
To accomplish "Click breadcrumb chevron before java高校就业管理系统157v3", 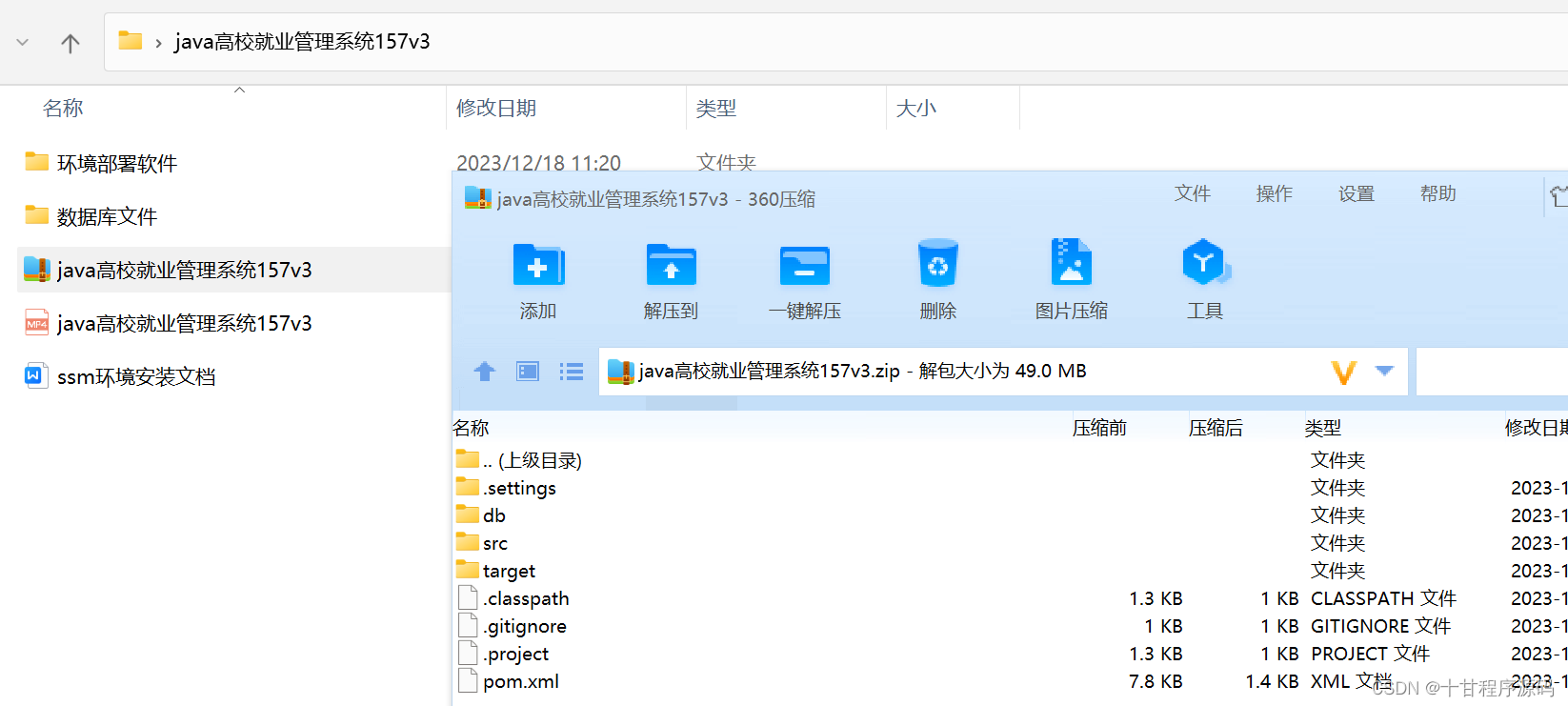I will [158, 43].
